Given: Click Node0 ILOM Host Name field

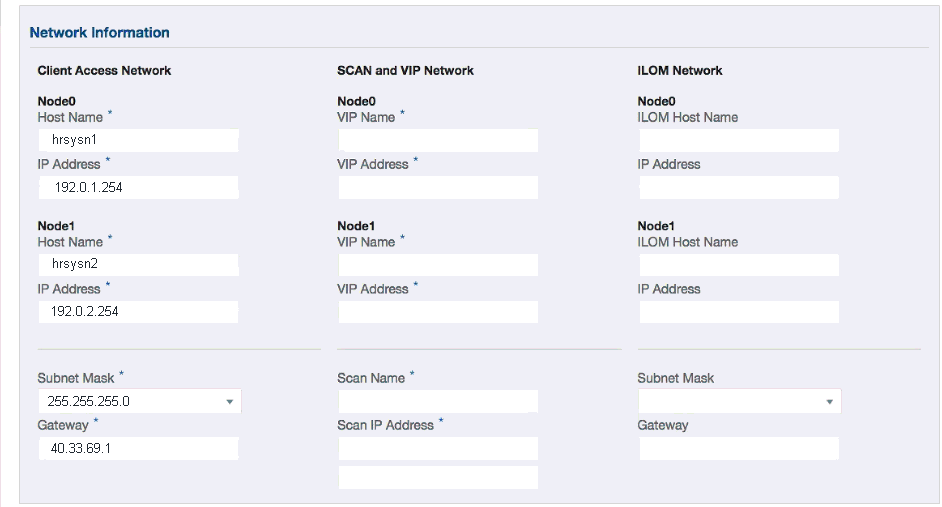Looking at the screenshot, I should point(738,140).
